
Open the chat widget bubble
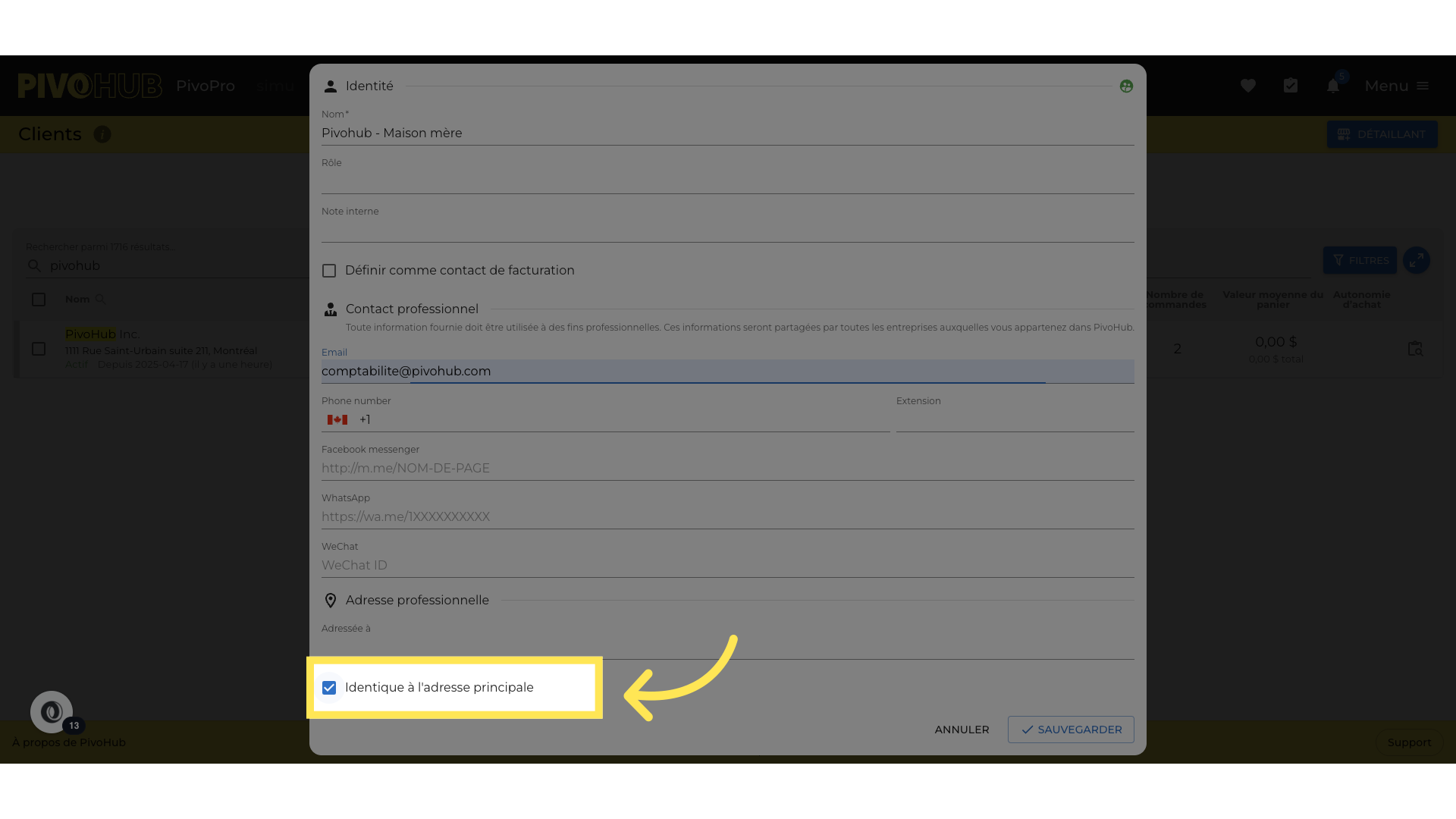52,712
